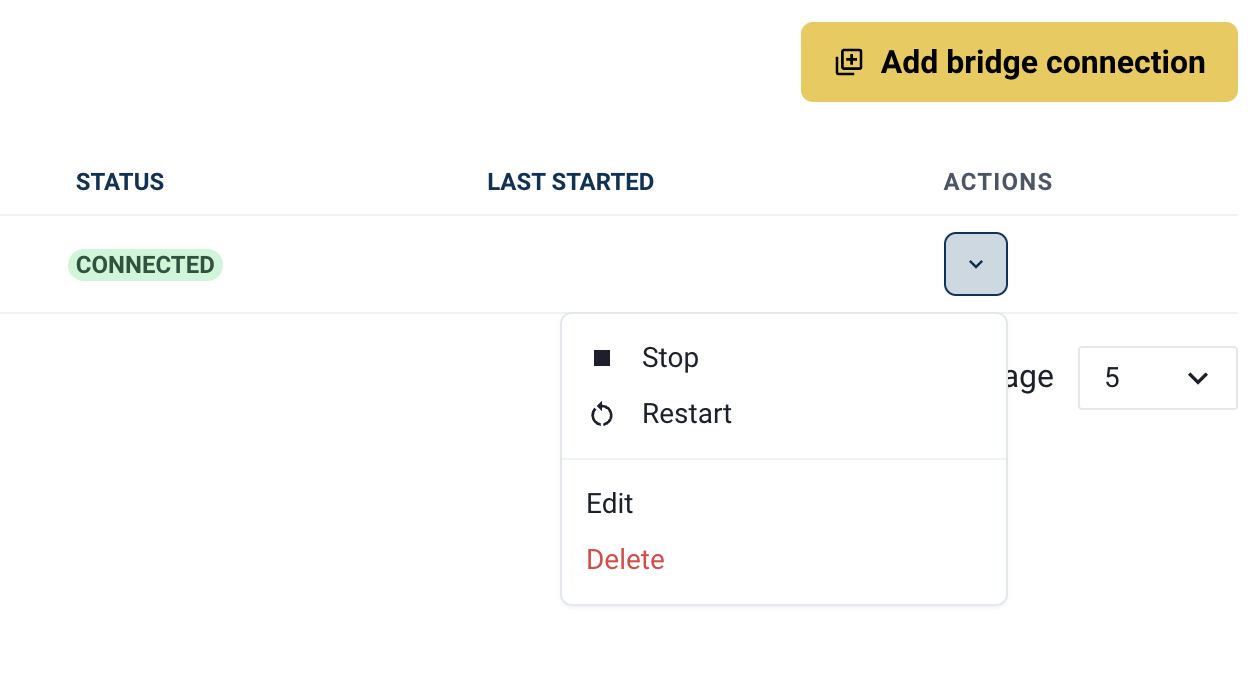Click the LAST STARTED column header
Screen dimensions: 1254x684
(570, 182)
